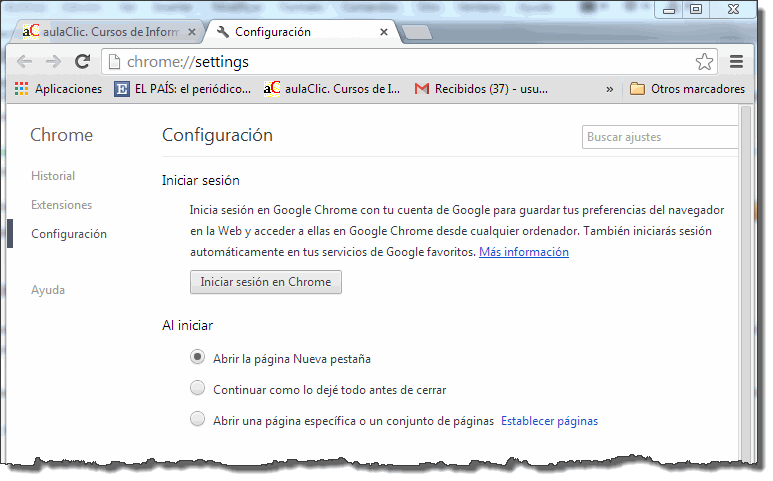Open the Otros marcadores folder

687,89
